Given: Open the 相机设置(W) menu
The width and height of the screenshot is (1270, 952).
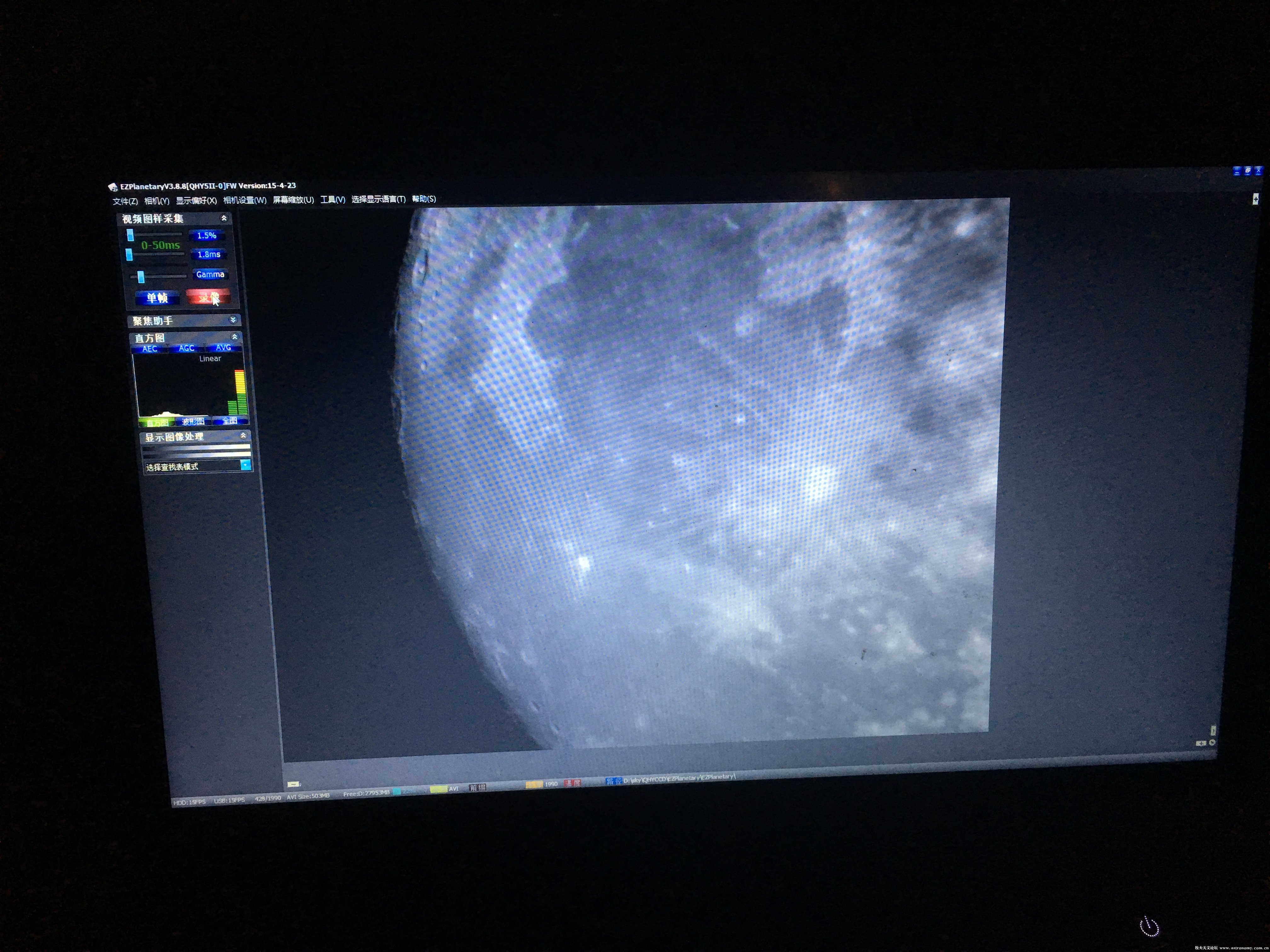Looking at the screenshot, I should [245, 200].
